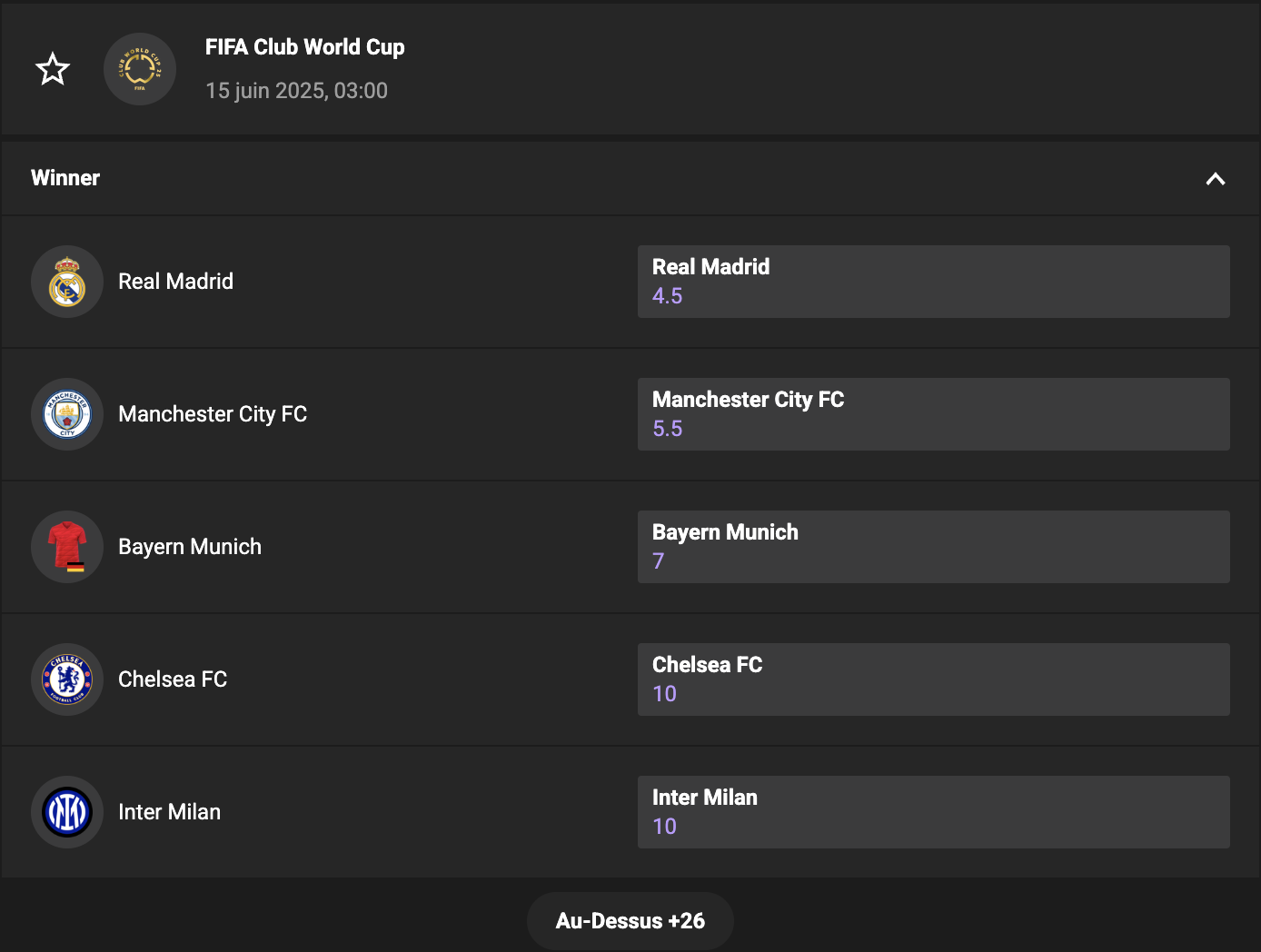Select Inter Milan odds 10

click(933, 812)
